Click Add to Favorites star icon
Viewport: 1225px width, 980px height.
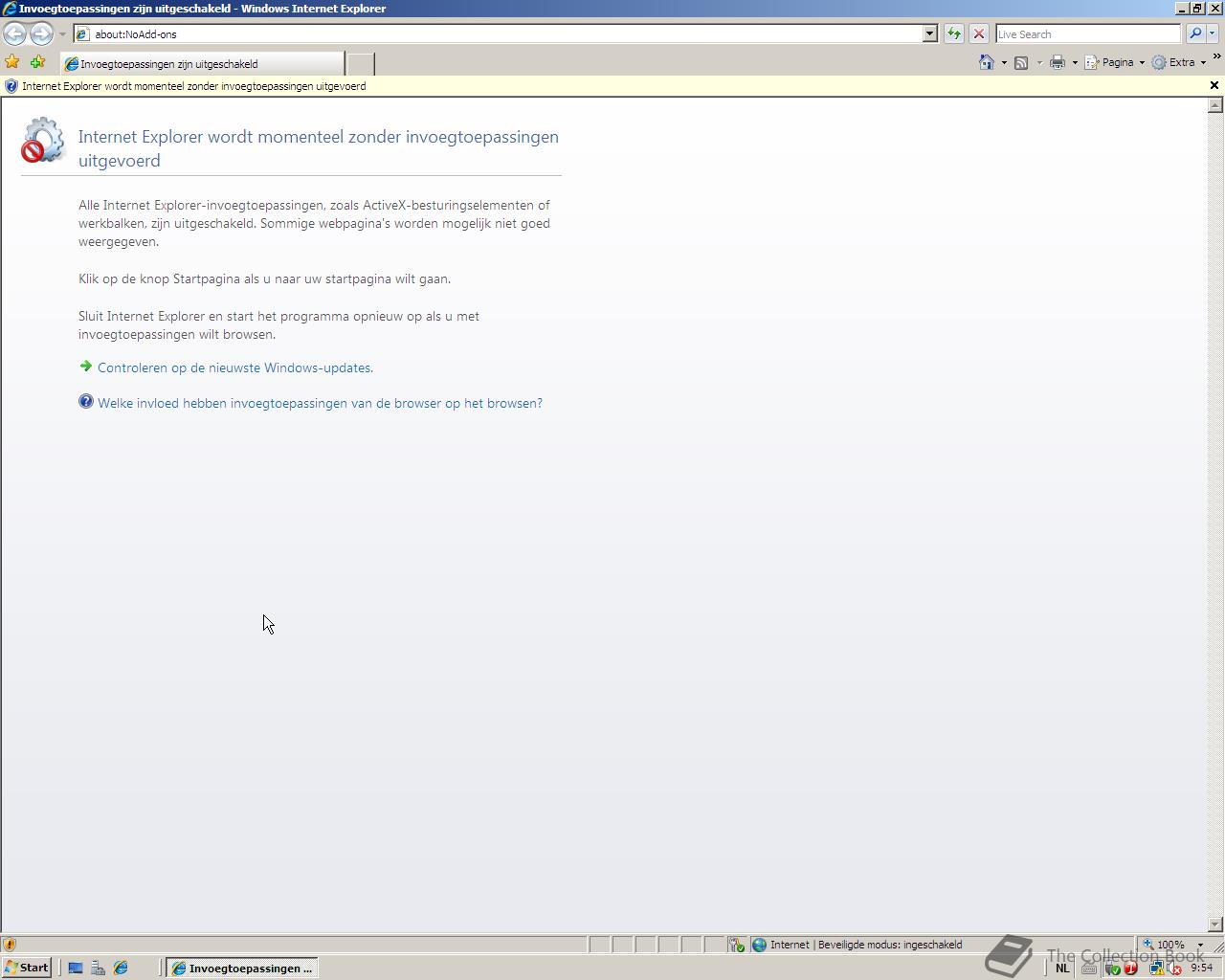coord(37,62)
